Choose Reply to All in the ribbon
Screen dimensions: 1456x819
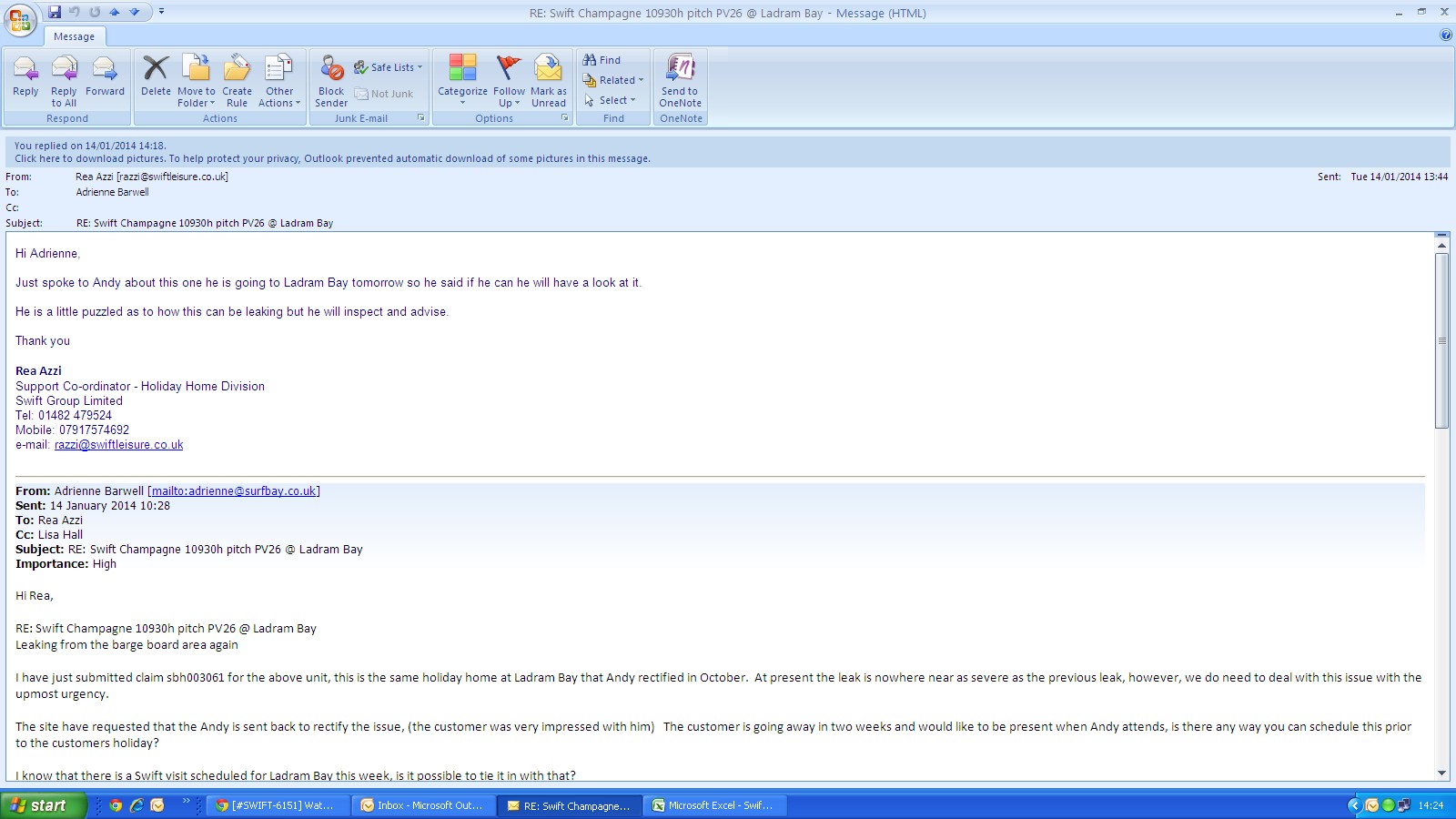64,81
